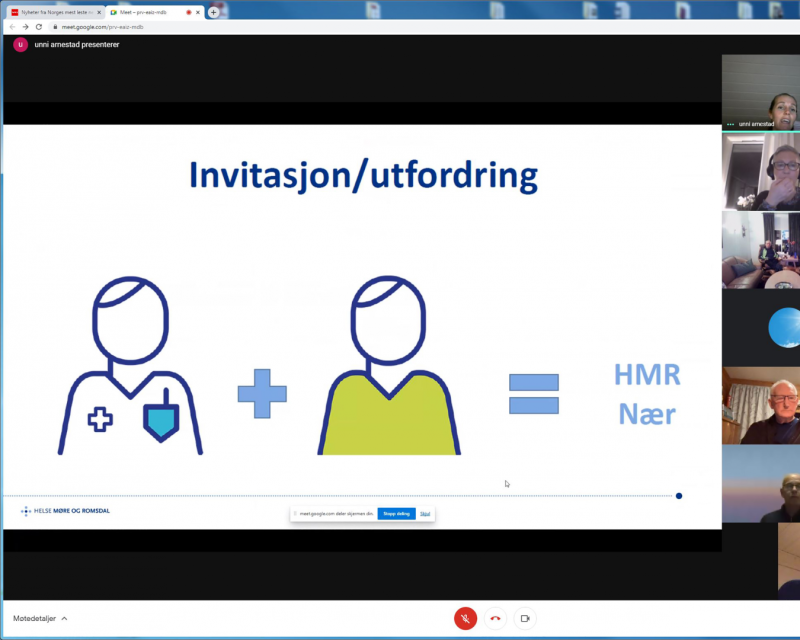The height and width of the screenshot is (640, 800).
Task: Click unni arnestad's presenter avatar
Action: [x=19, y=44]
